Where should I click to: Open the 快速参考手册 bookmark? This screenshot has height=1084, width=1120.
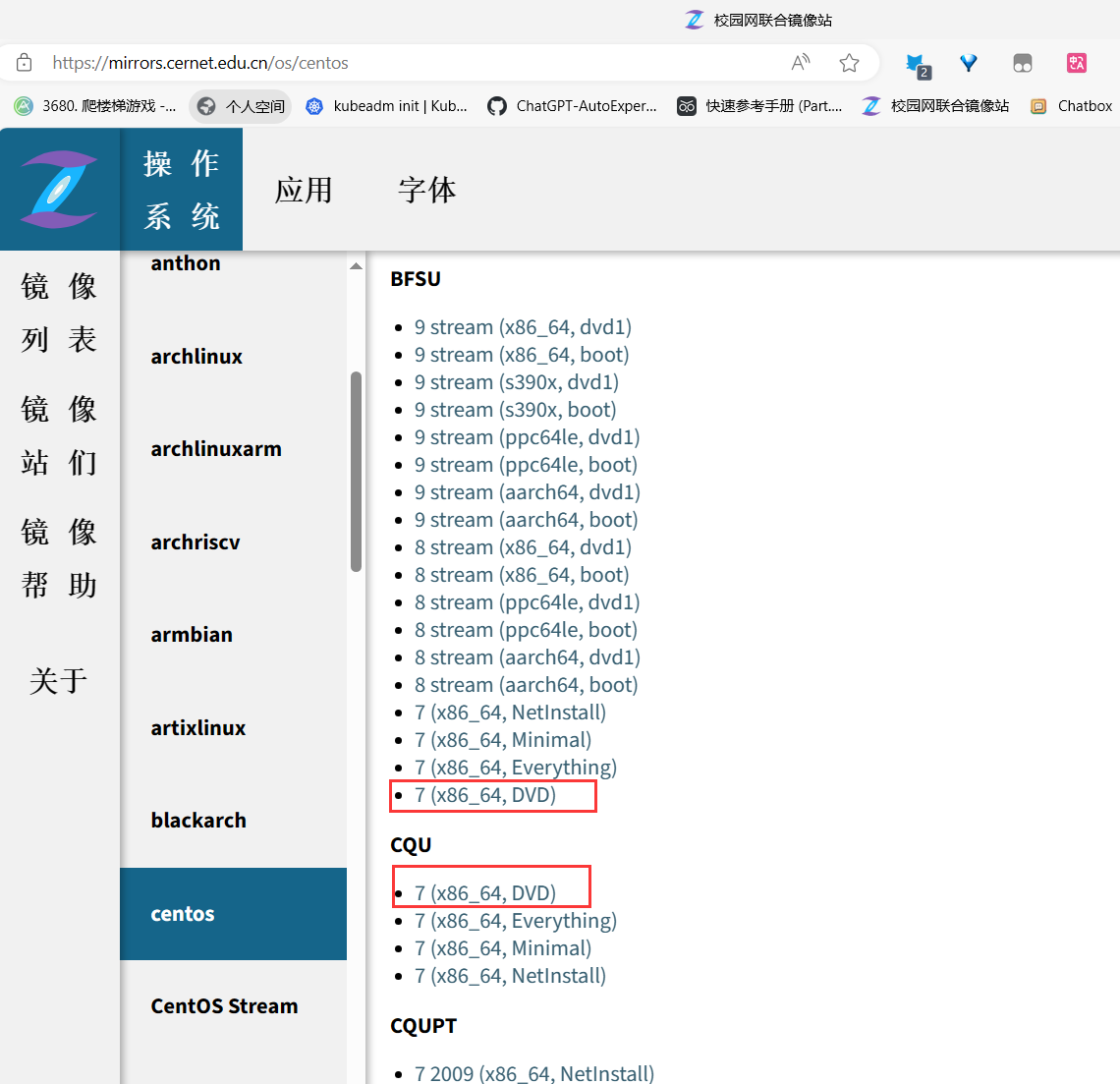tap(760, 106)
